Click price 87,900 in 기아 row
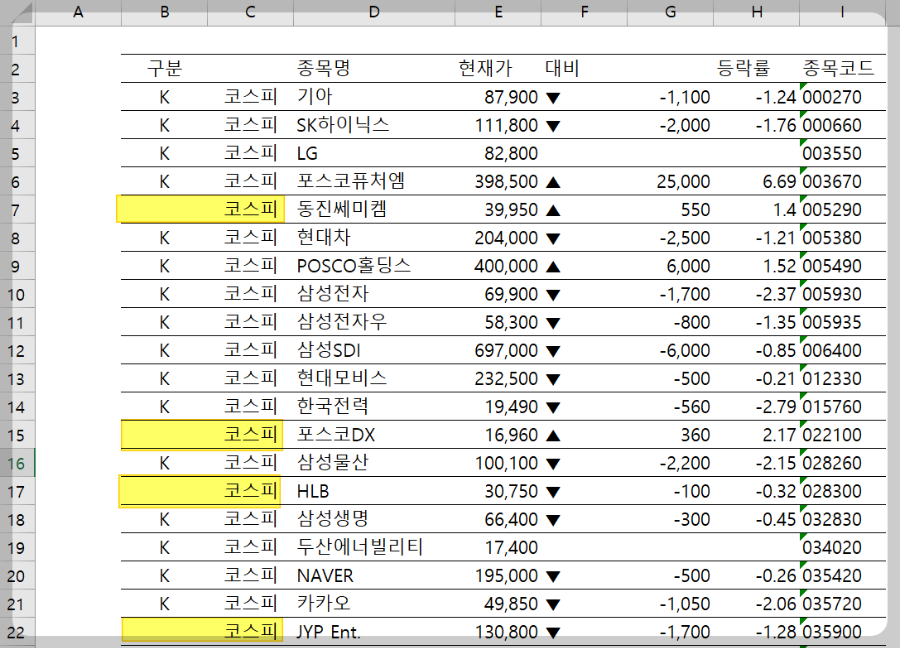This screenshot has width=900, height=648. click(x=498, y=97)
